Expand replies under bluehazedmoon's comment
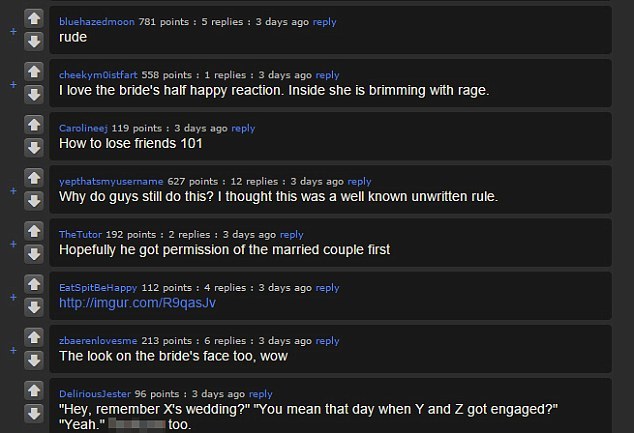Image resolution: width=634 pixels, height=433 pixels. [13, 31]
